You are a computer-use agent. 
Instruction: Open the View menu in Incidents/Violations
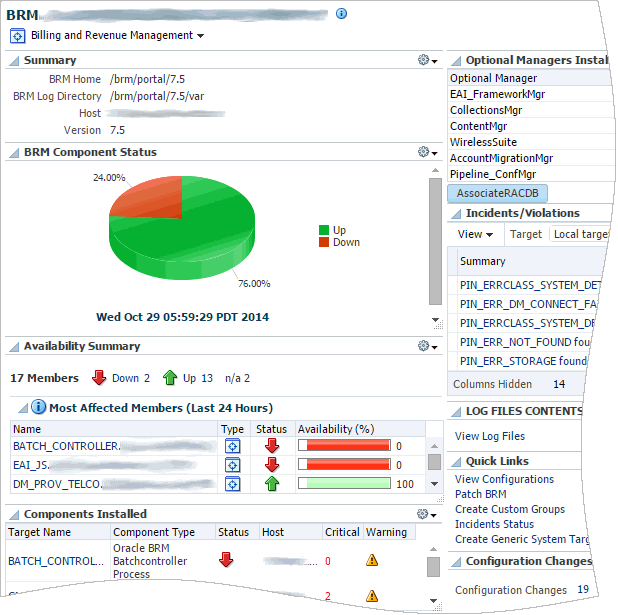click(x=475, y=234)
